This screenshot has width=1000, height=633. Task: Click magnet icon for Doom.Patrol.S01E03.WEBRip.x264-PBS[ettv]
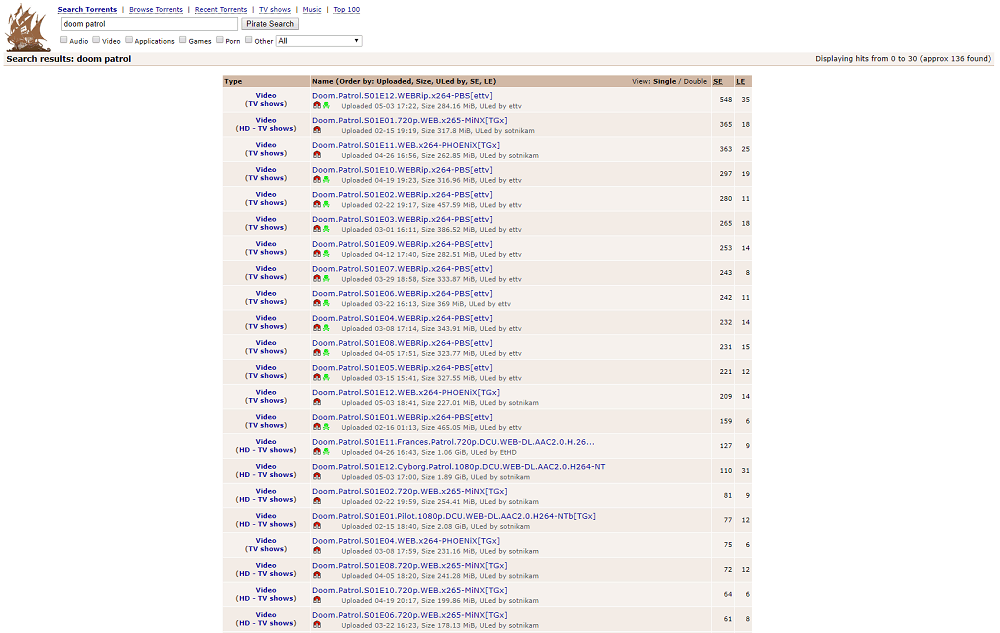317,229
